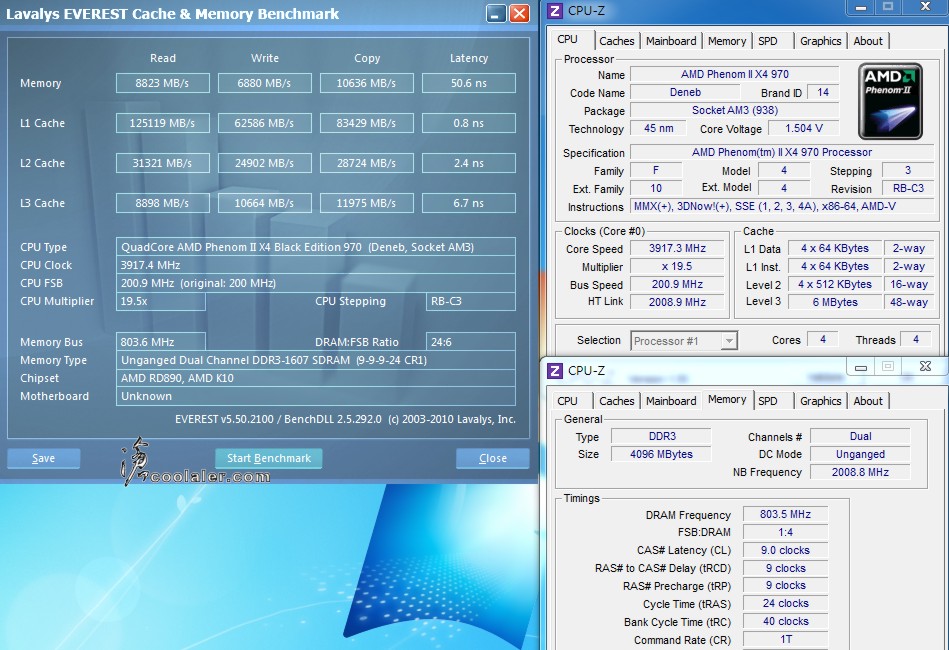Click Motherboard value Unknown
The height and width of the screenshot is (650, 949).
[x=316, y=396]
